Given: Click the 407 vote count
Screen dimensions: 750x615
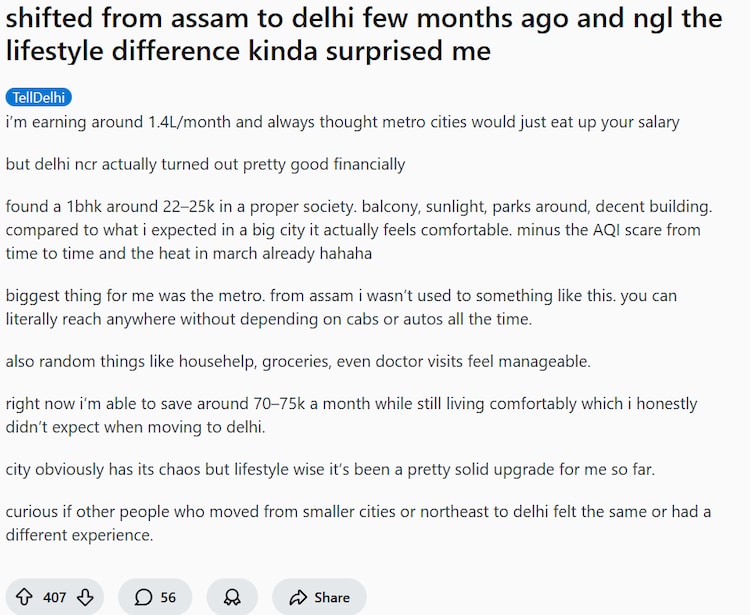Looking at the screenshot, I should (x=55, y=597).
